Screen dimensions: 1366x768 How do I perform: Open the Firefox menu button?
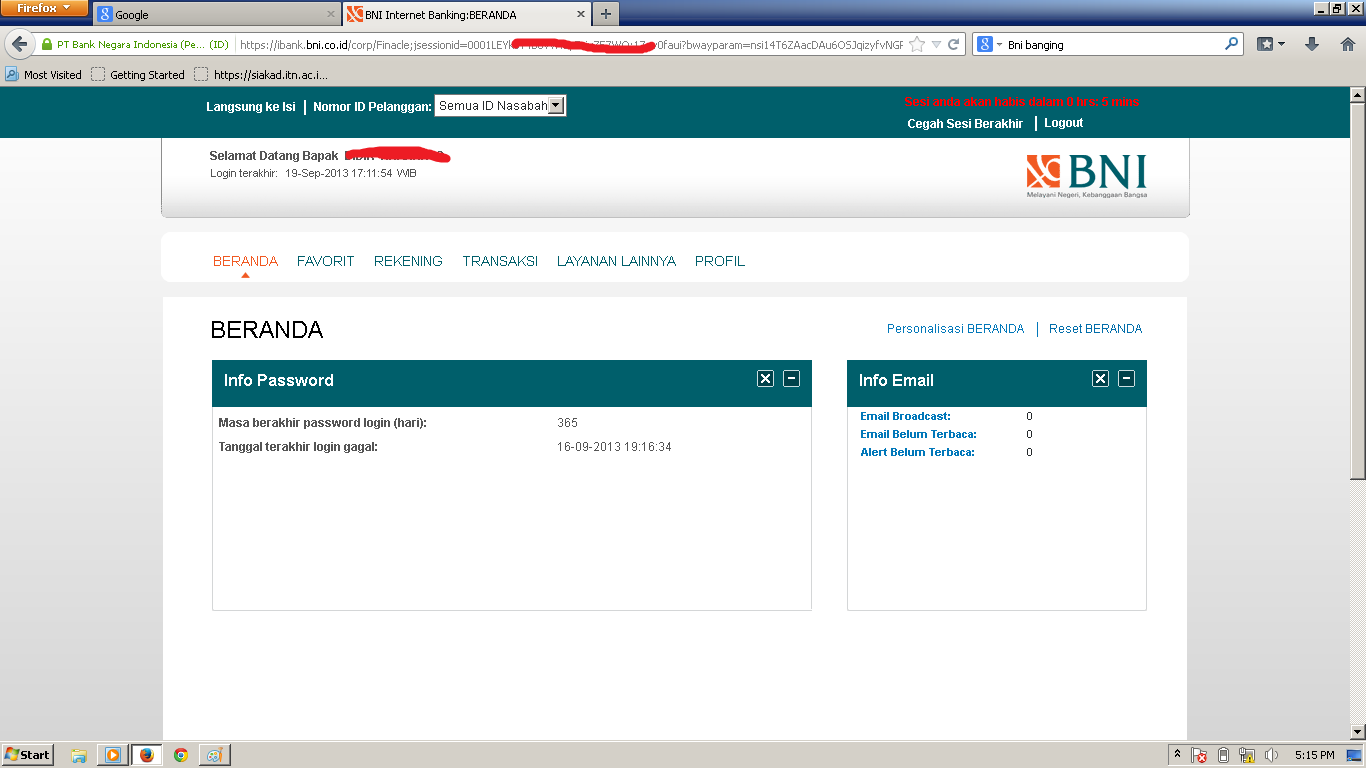coord(43,8)
